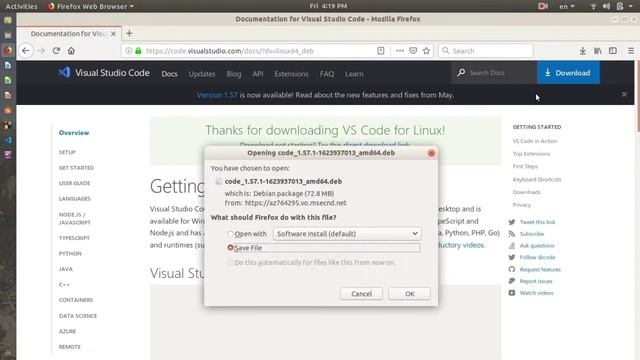
Task: Open Firefox home page icon
Action: point(71,51)
